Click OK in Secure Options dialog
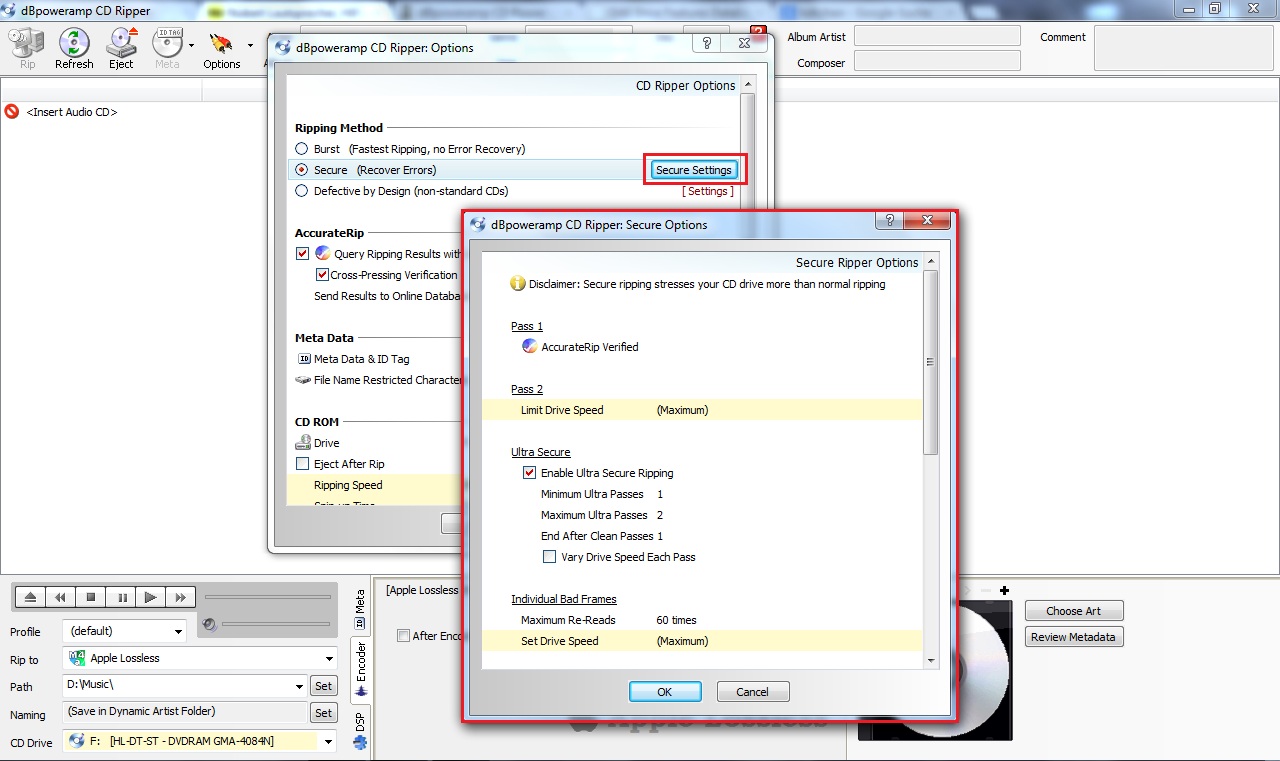This screenshot has width=1280, height=761. [x=664, y=691]
